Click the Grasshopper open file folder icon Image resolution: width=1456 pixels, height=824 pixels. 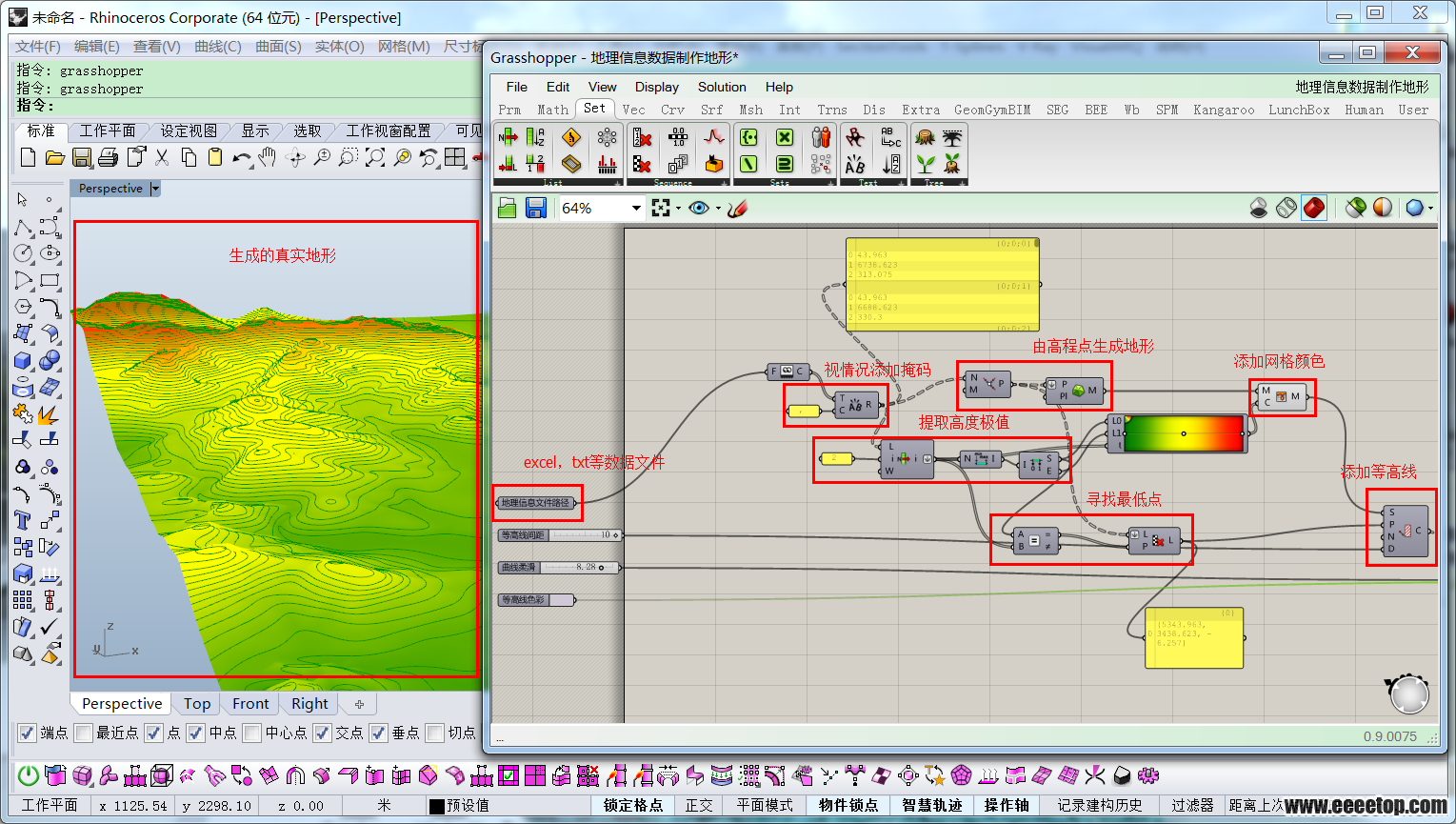click(x=508, y=208)
